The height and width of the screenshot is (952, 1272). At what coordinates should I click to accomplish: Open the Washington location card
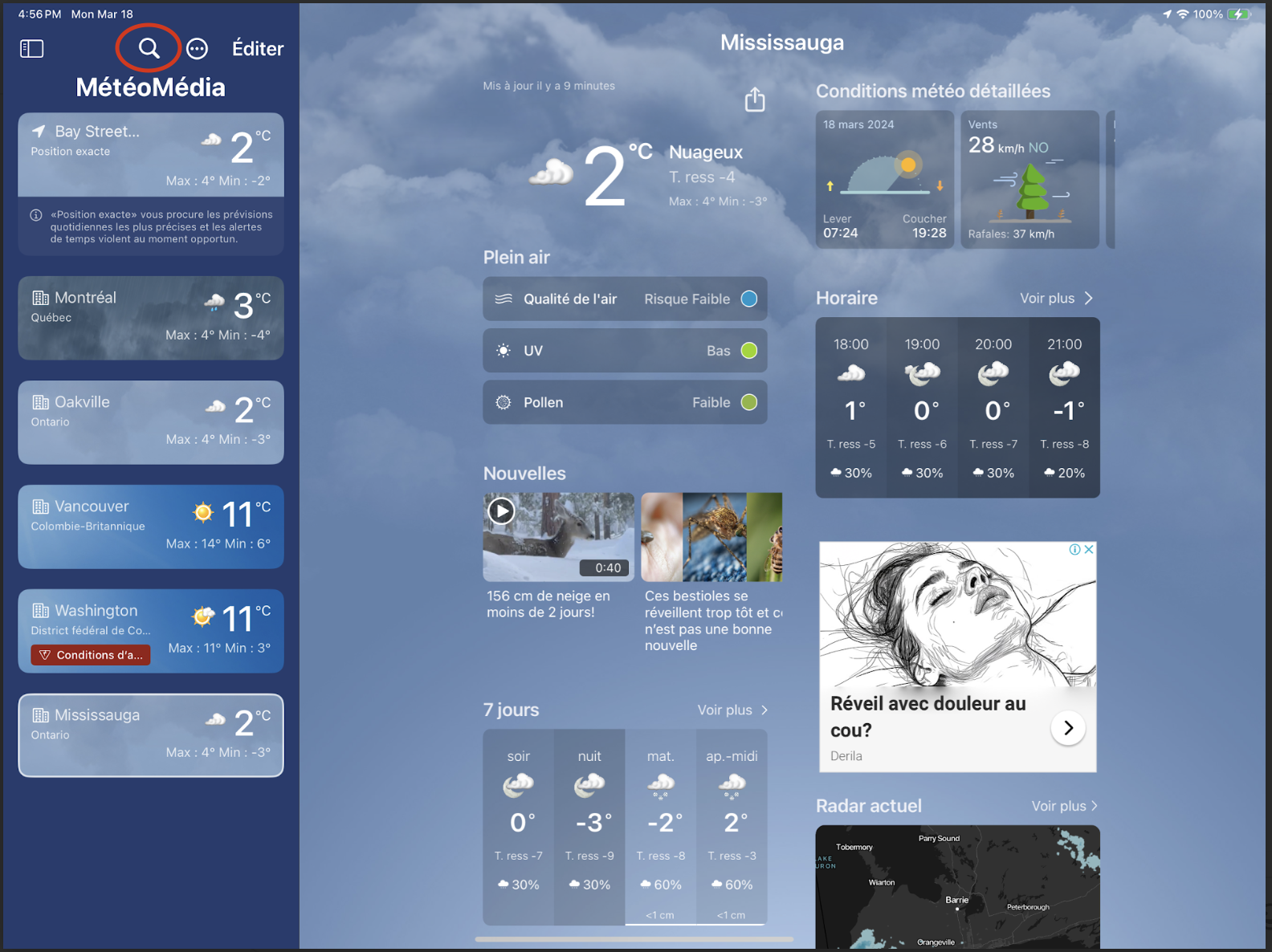pos(151,631)
